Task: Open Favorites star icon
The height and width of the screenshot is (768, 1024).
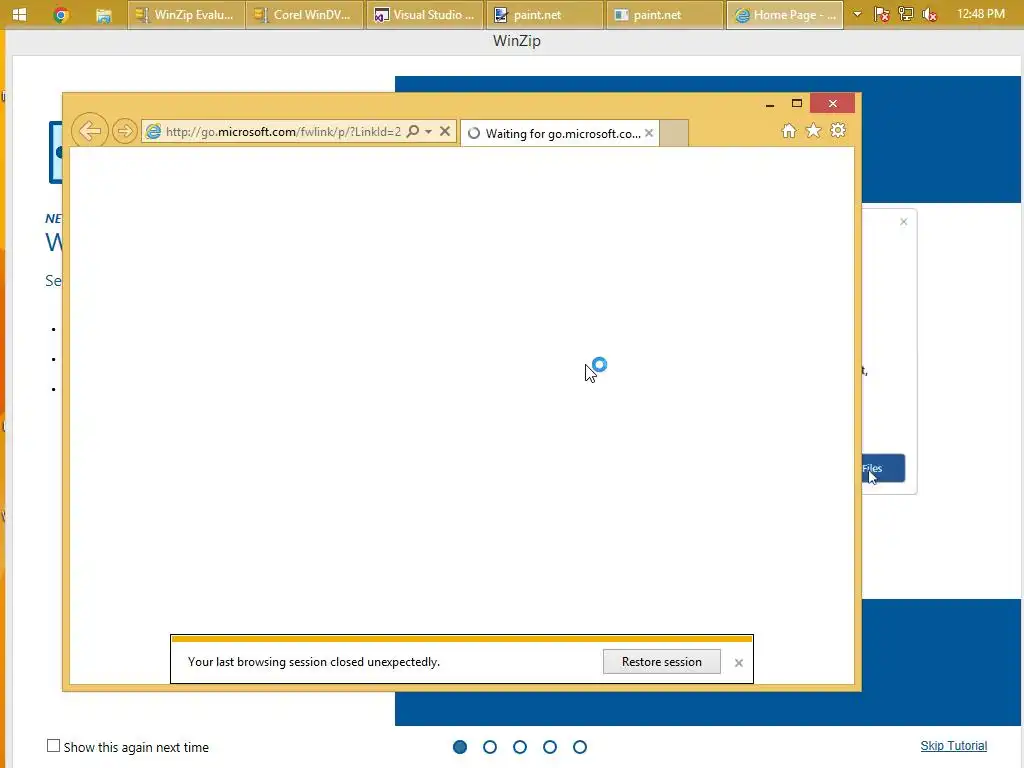Action: pos(813,131)
